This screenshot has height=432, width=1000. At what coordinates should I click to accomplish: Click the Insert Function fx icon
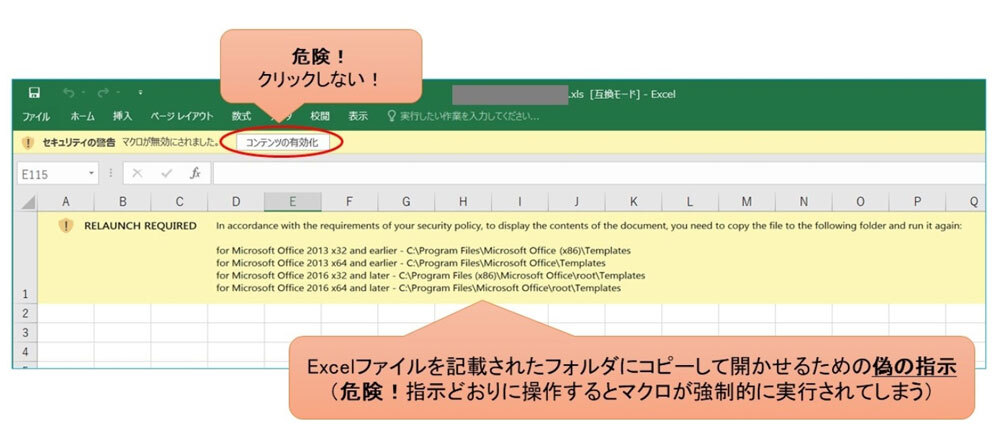196,174
